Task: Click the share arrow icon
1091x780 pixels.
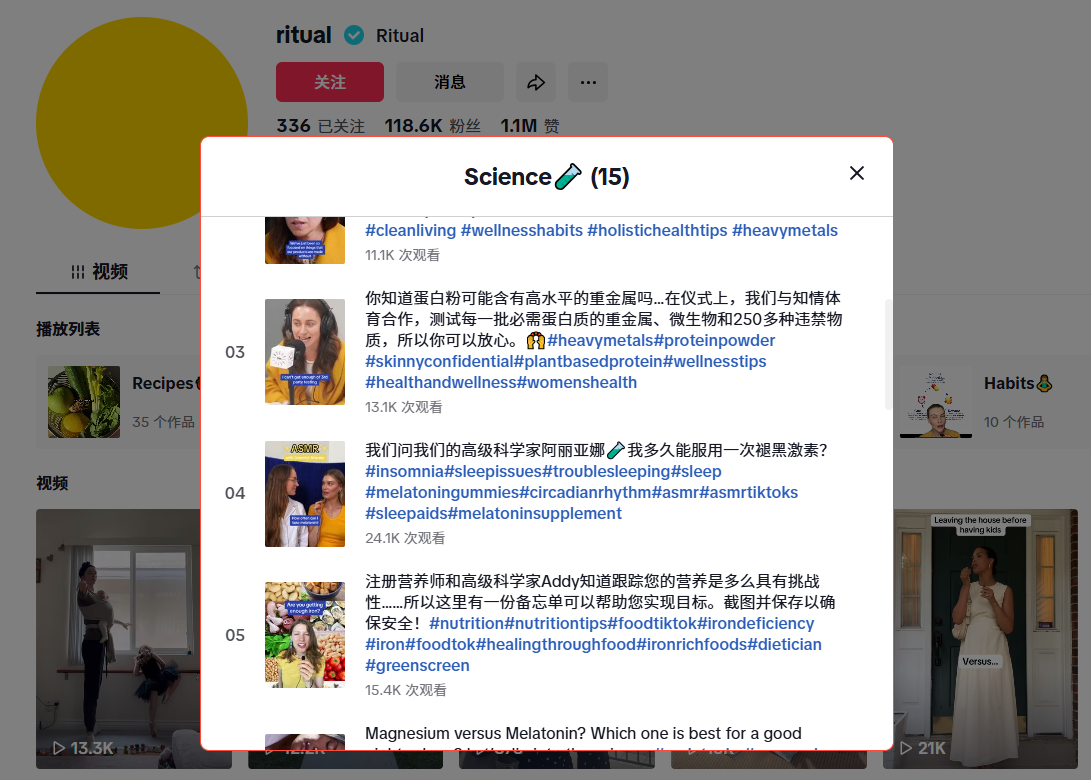Action: [x=536, y=82]
